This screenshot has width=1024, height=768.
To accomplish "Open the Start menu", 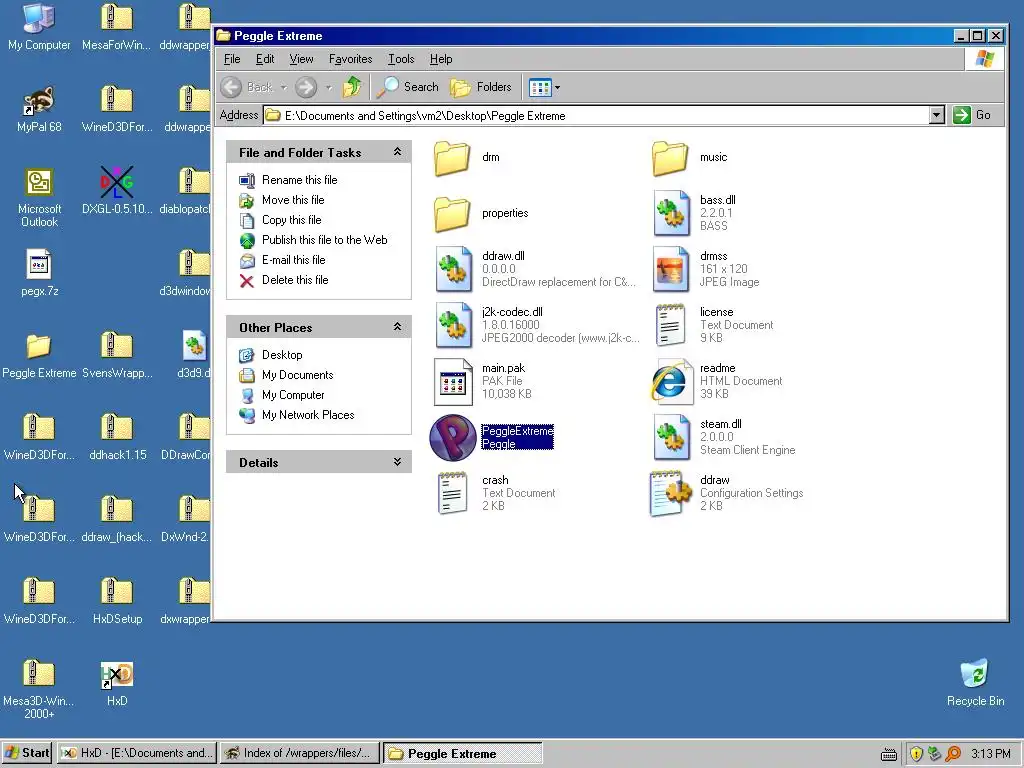I will [27, 753].
